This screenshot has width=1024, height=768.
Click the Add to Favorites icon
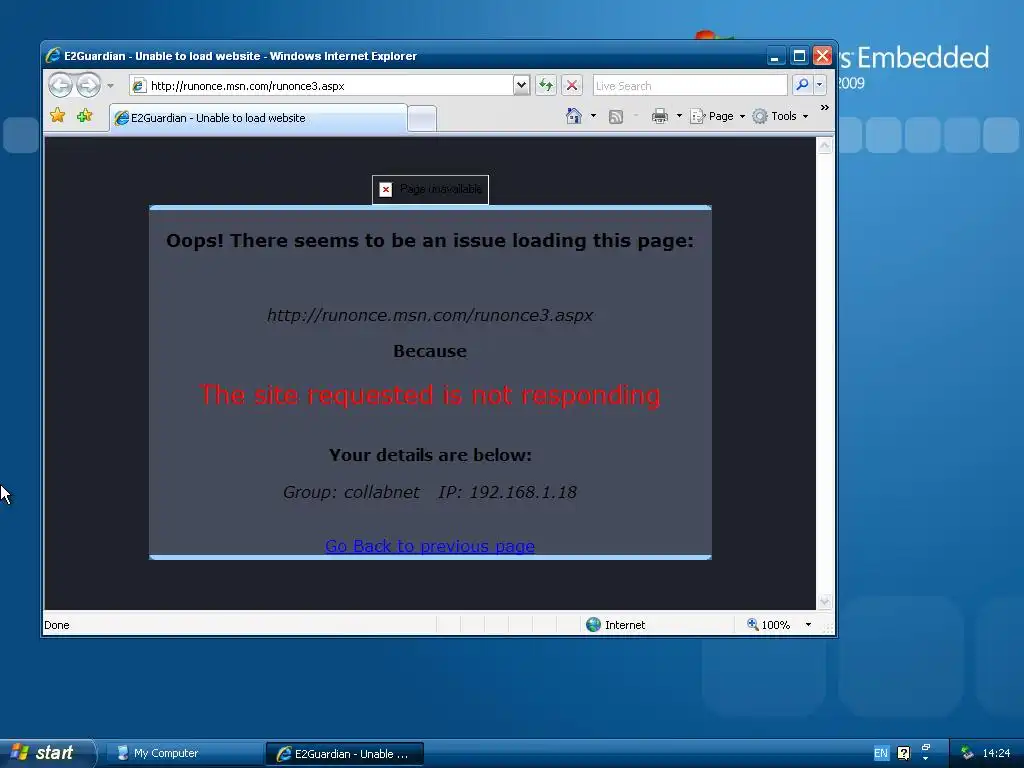[84, 116]
